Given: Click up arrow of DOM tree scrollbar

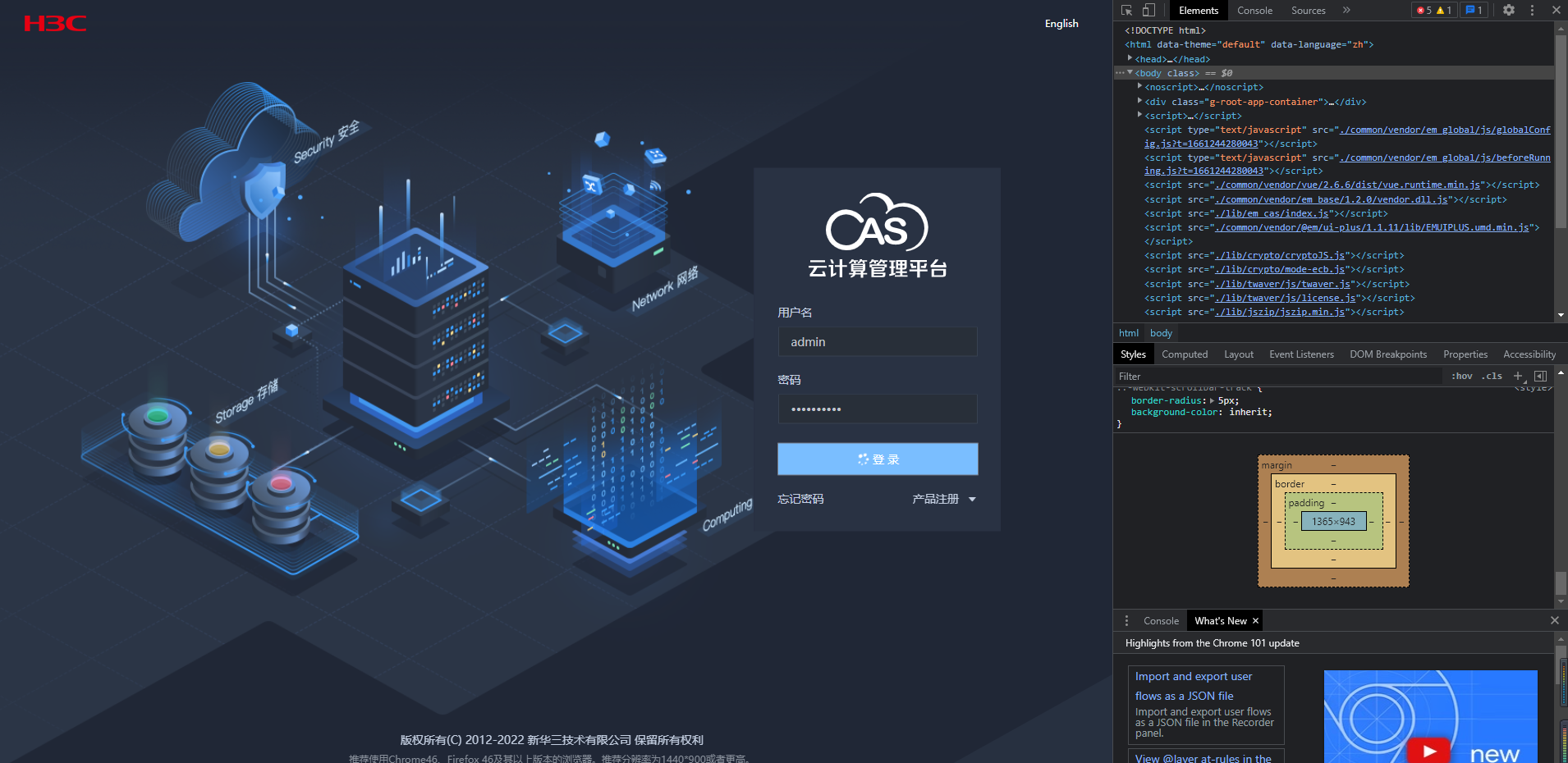Looking at the screenshot, I should point(1561,28).
